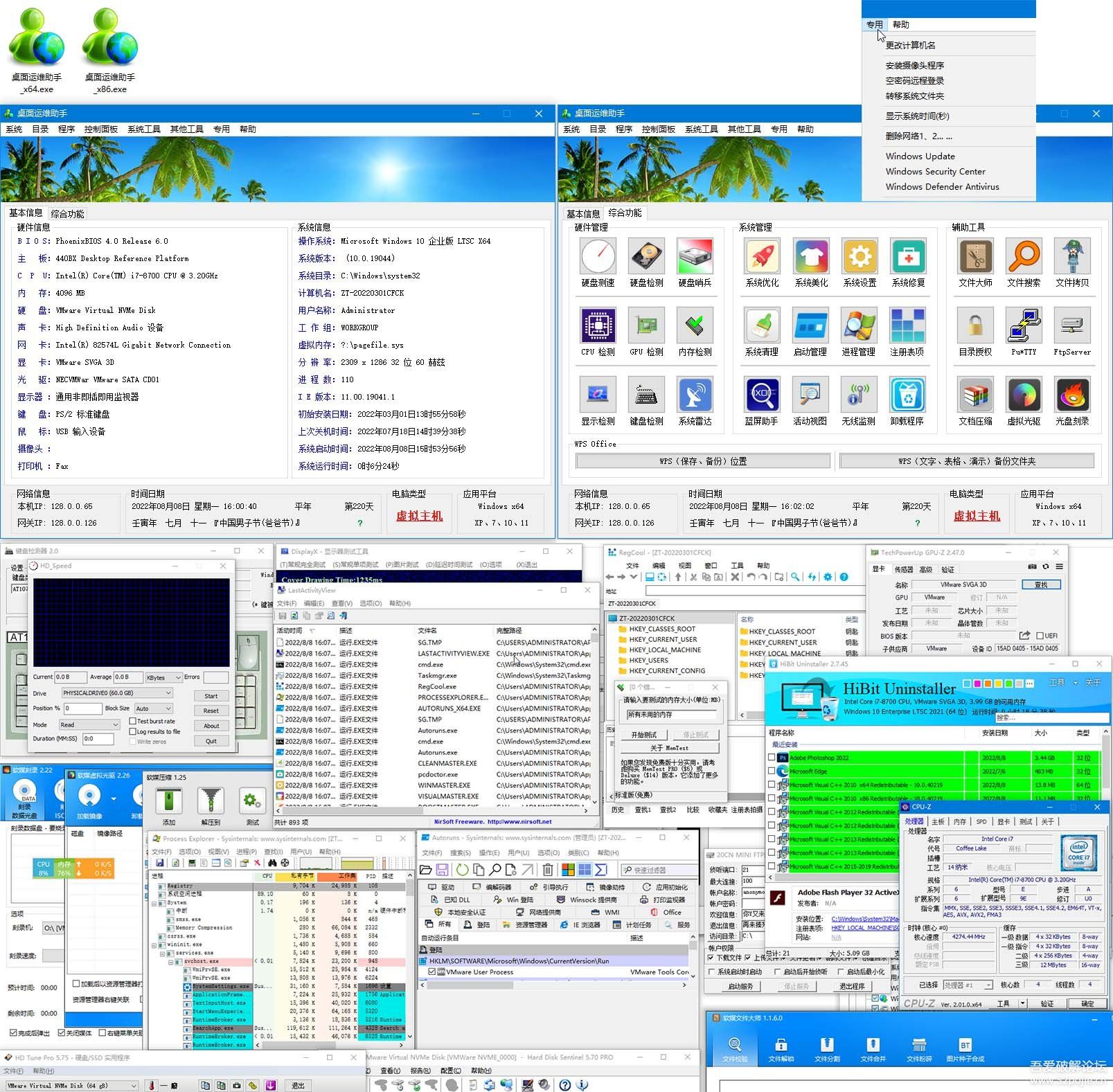Image resolution: width=1113 pixels, height=1092 pixels.
Task: Open the 进程管理 process manager icon
Action: click(859, 325)
